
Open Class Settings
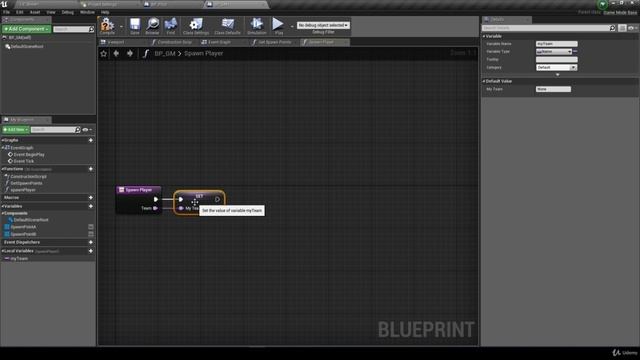(x=196, y=26)
